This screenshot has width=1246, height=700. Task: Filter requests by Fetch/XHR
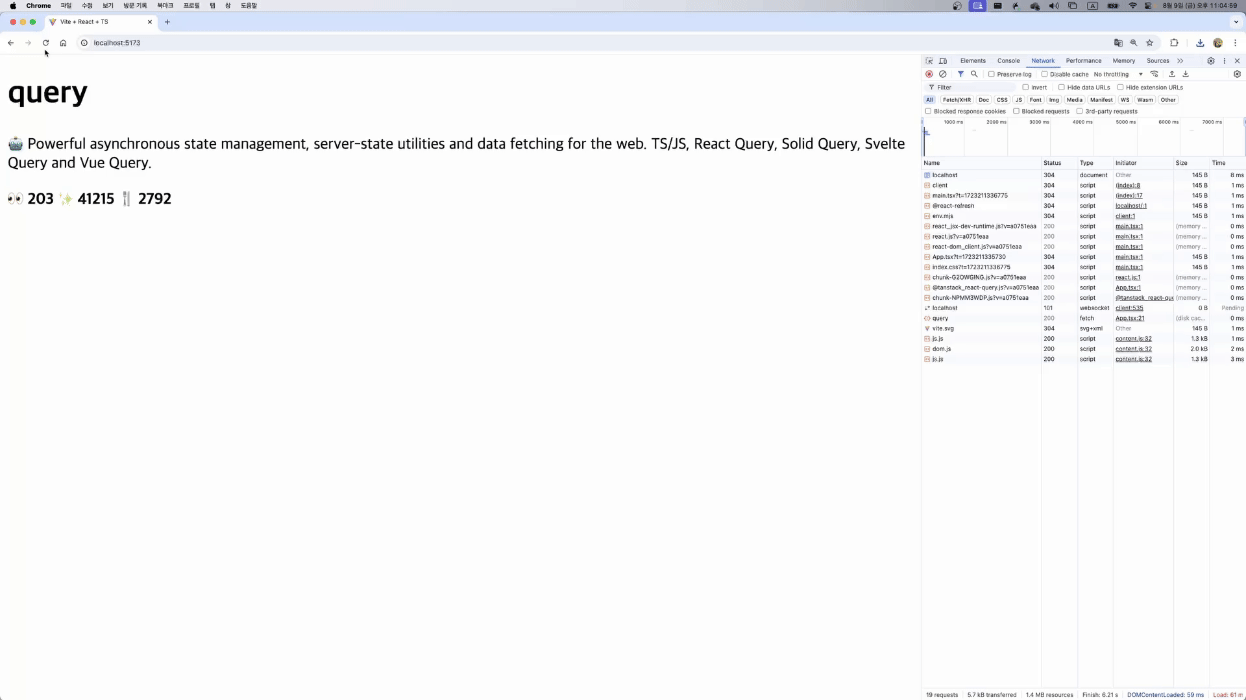(956, 100)
